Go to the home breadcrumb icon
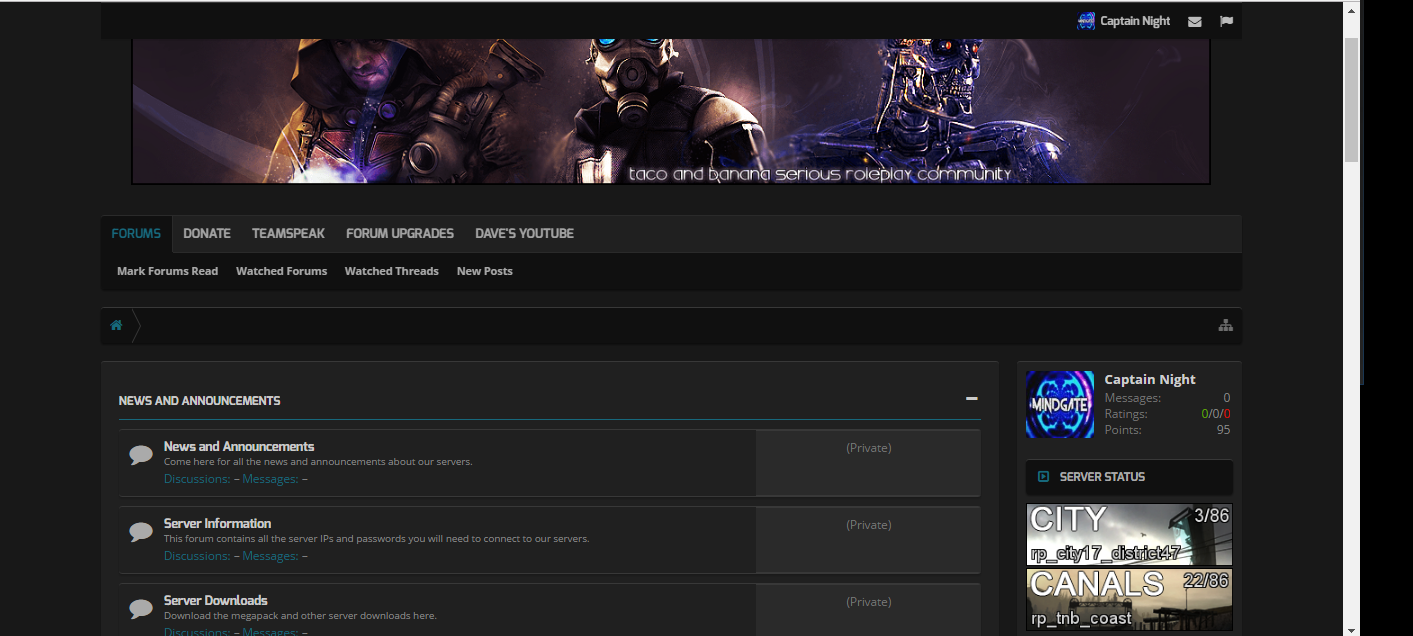Viewport: 1413px width, 636px height. click(x=116, y=325)
